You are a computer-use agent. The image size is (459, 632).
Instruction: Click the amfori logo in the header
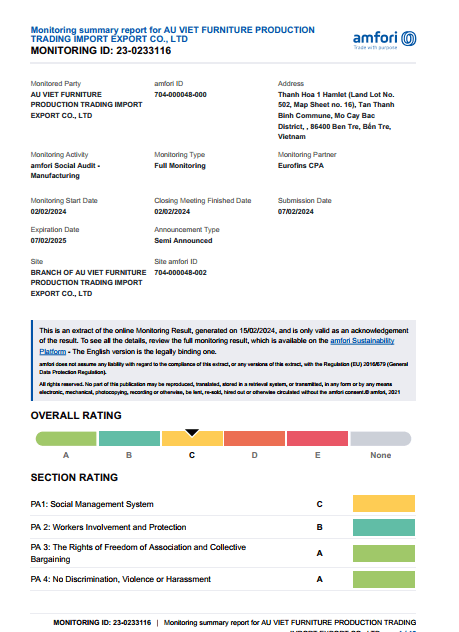click(x=384, y=40)
